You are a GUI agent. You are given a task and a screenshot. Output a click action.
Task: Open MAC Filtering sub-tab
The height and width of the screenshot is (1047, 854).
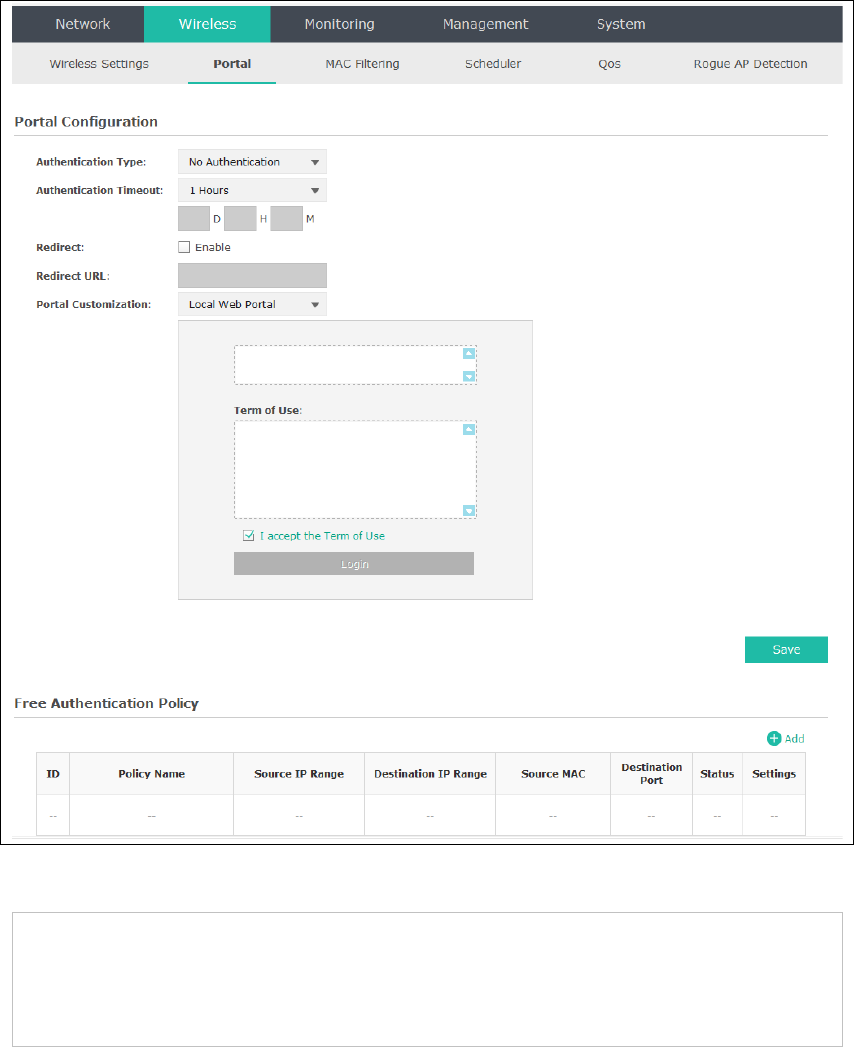tap(363, 63)
